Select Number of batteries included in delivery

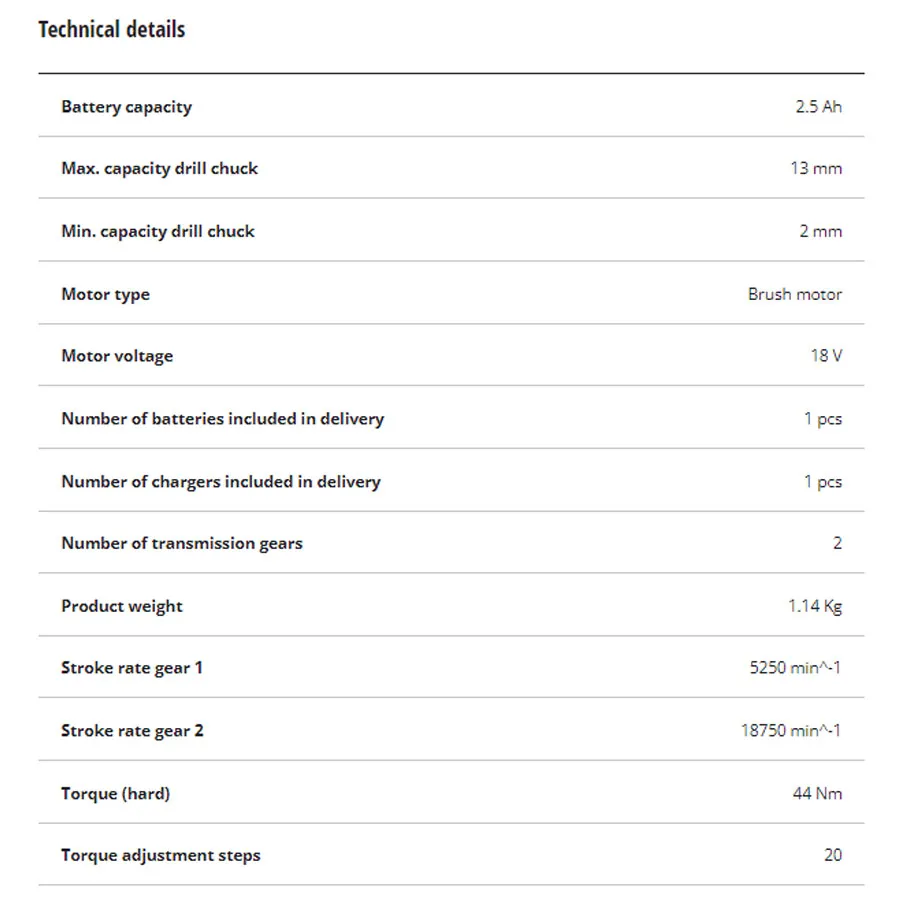coord(223,419)
